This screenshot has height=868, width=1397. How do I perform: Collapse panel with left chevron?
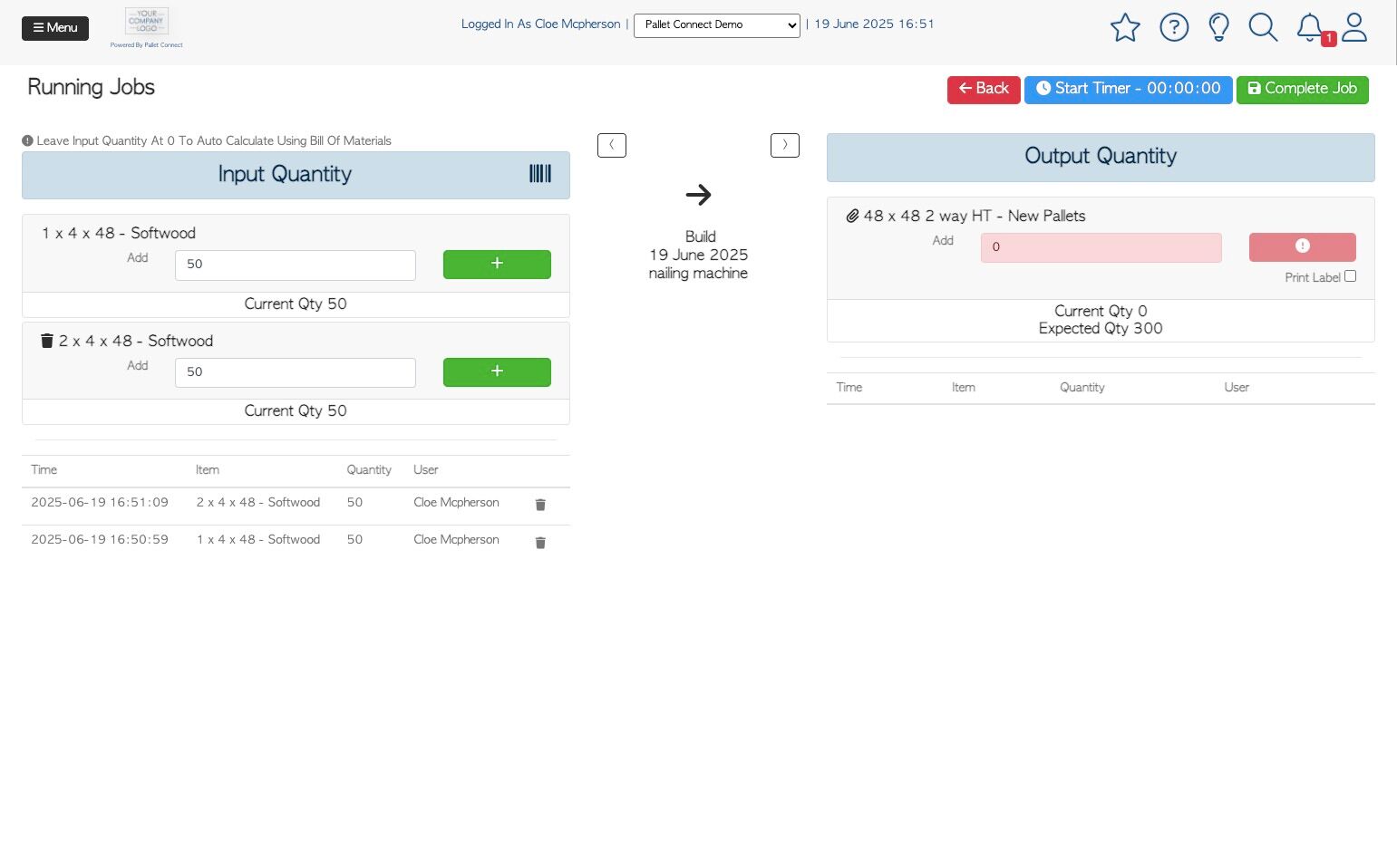[x=612, y=145]
